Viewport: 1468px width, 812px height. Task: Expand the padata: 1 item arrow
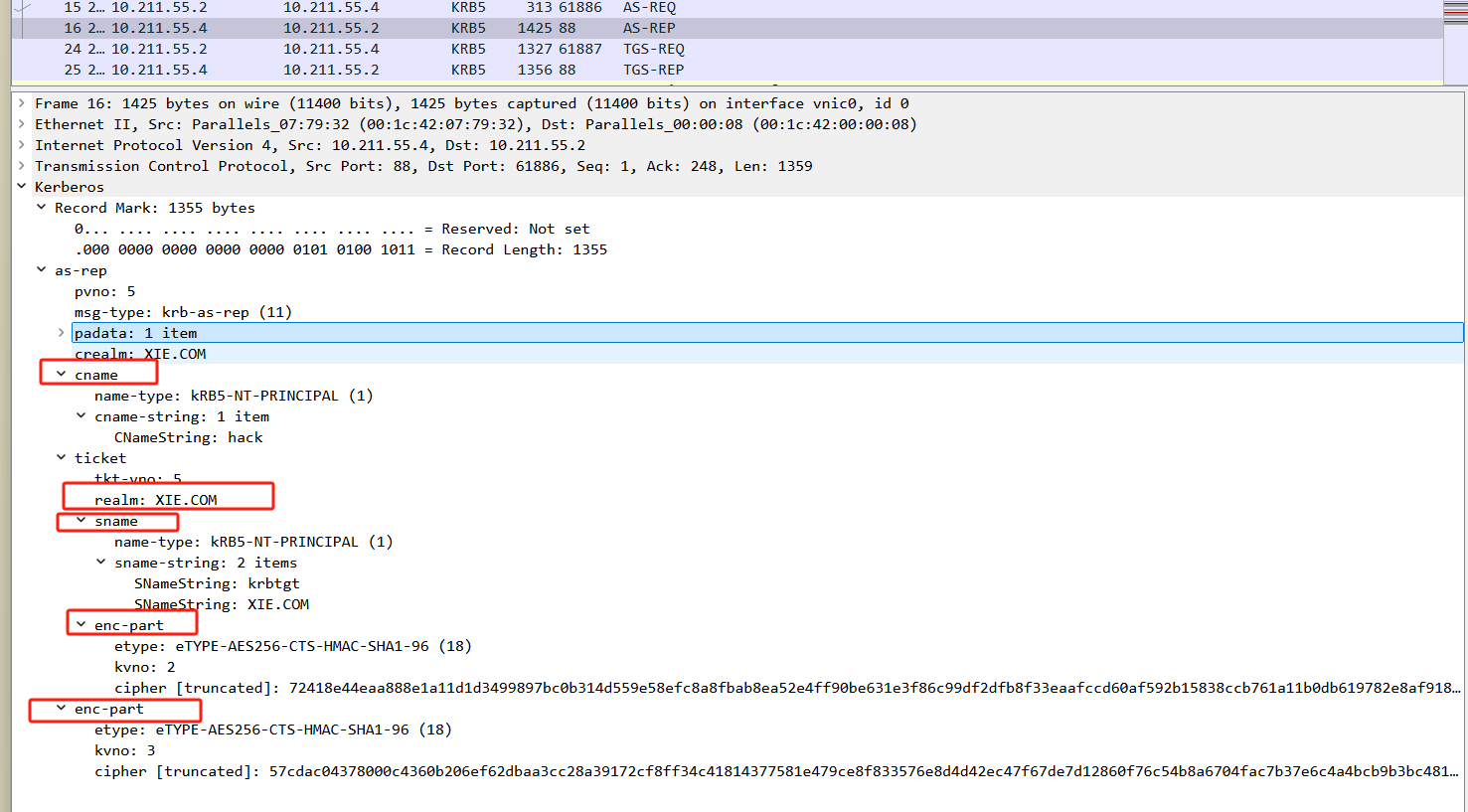click(x=61, y=333)
